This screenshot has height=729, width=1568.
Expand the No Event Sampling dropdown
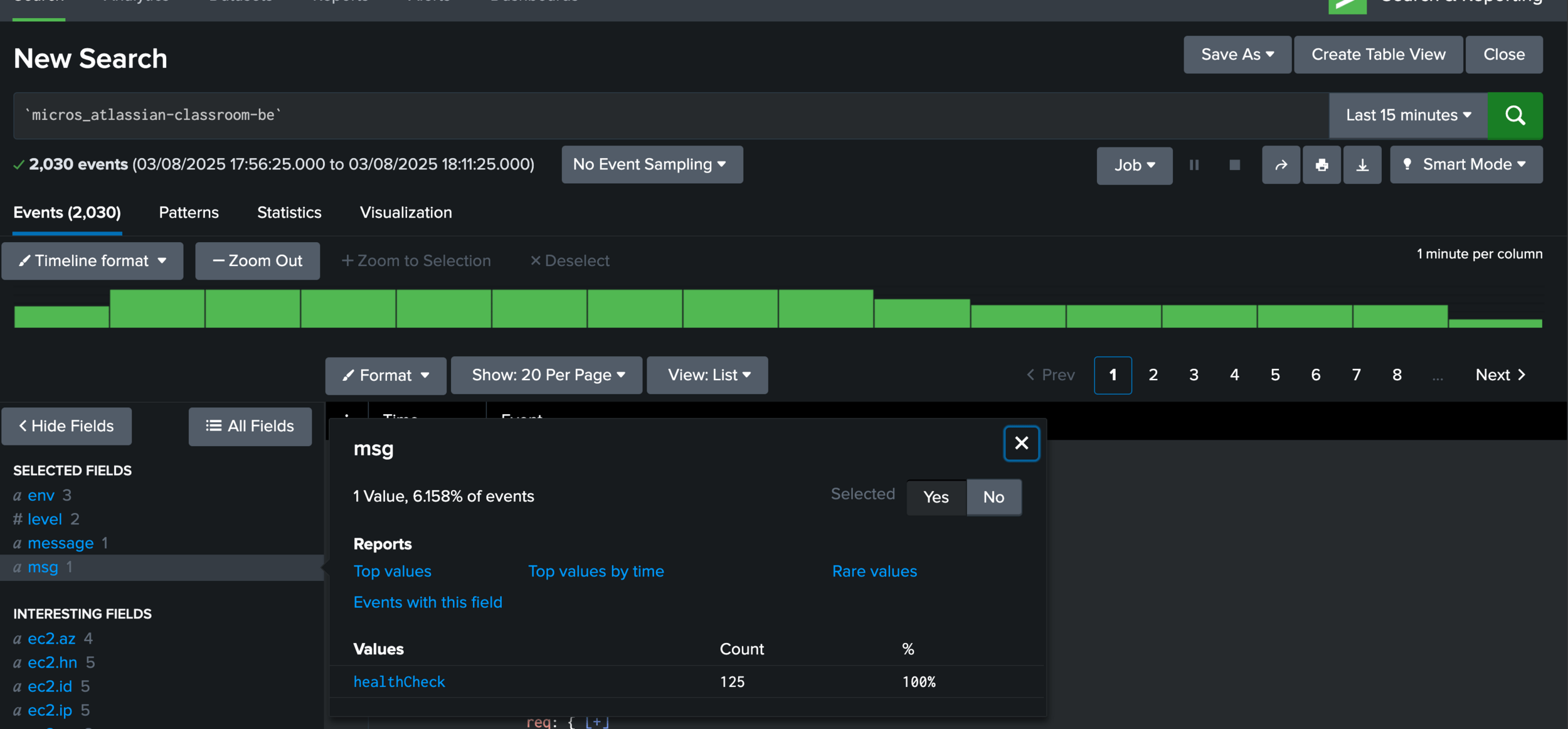pyautogui.click(x=652, y=164)
